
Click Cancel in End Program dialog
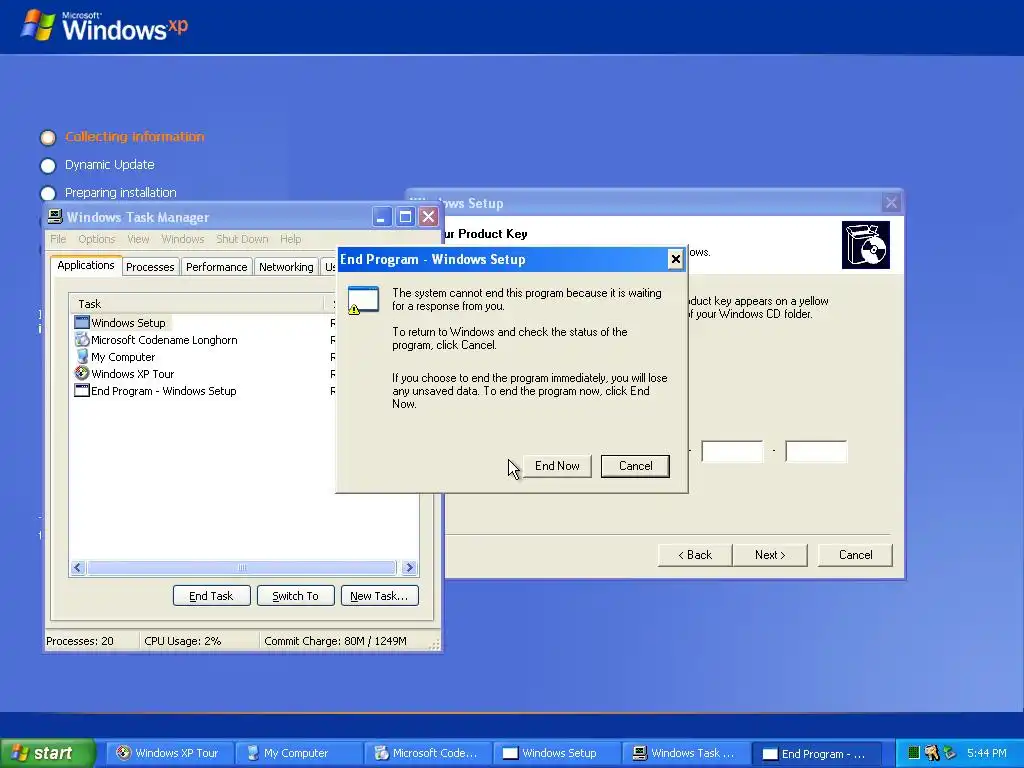point(635,466)
